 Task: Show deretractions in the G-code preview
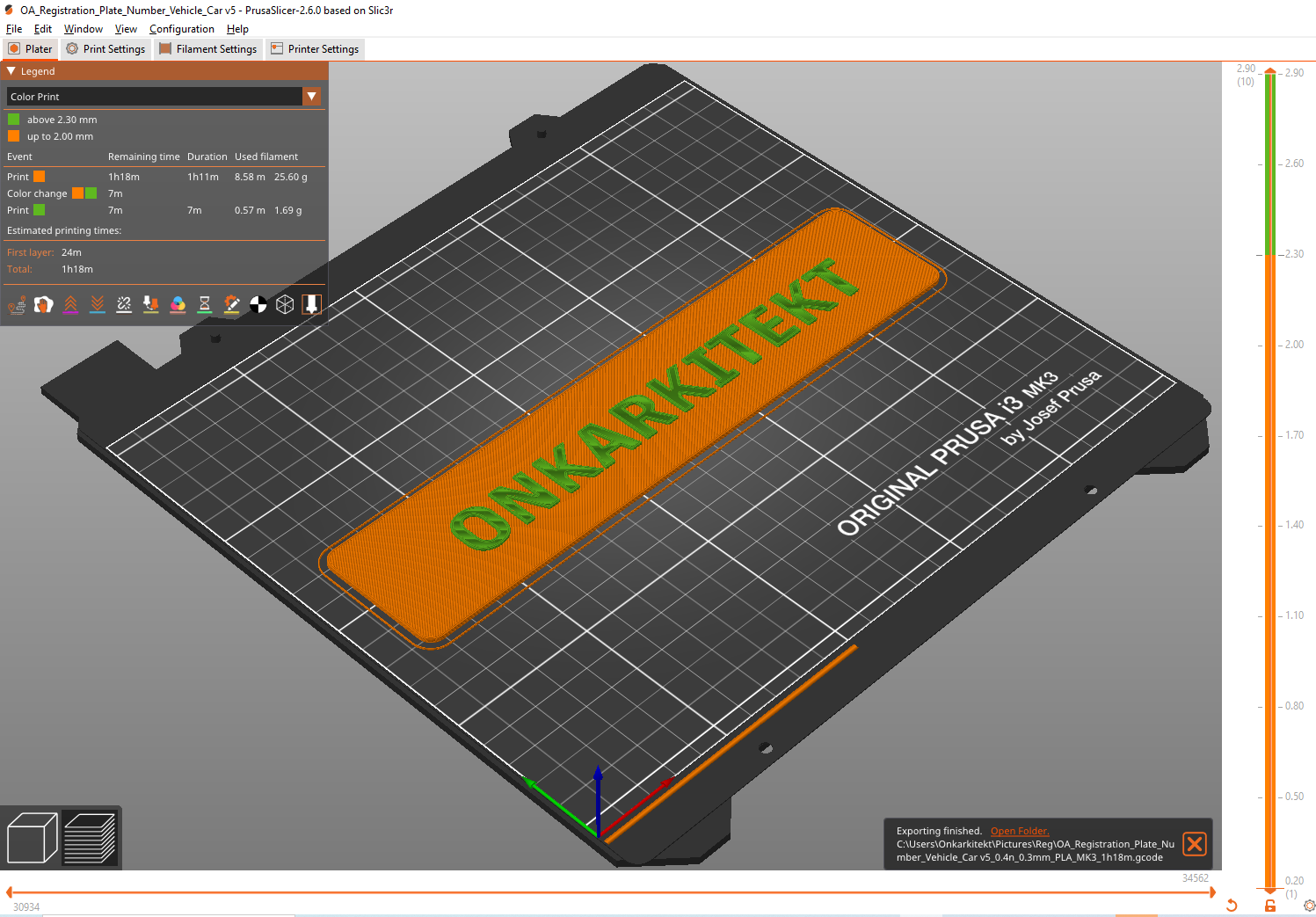tap(97, 304)
